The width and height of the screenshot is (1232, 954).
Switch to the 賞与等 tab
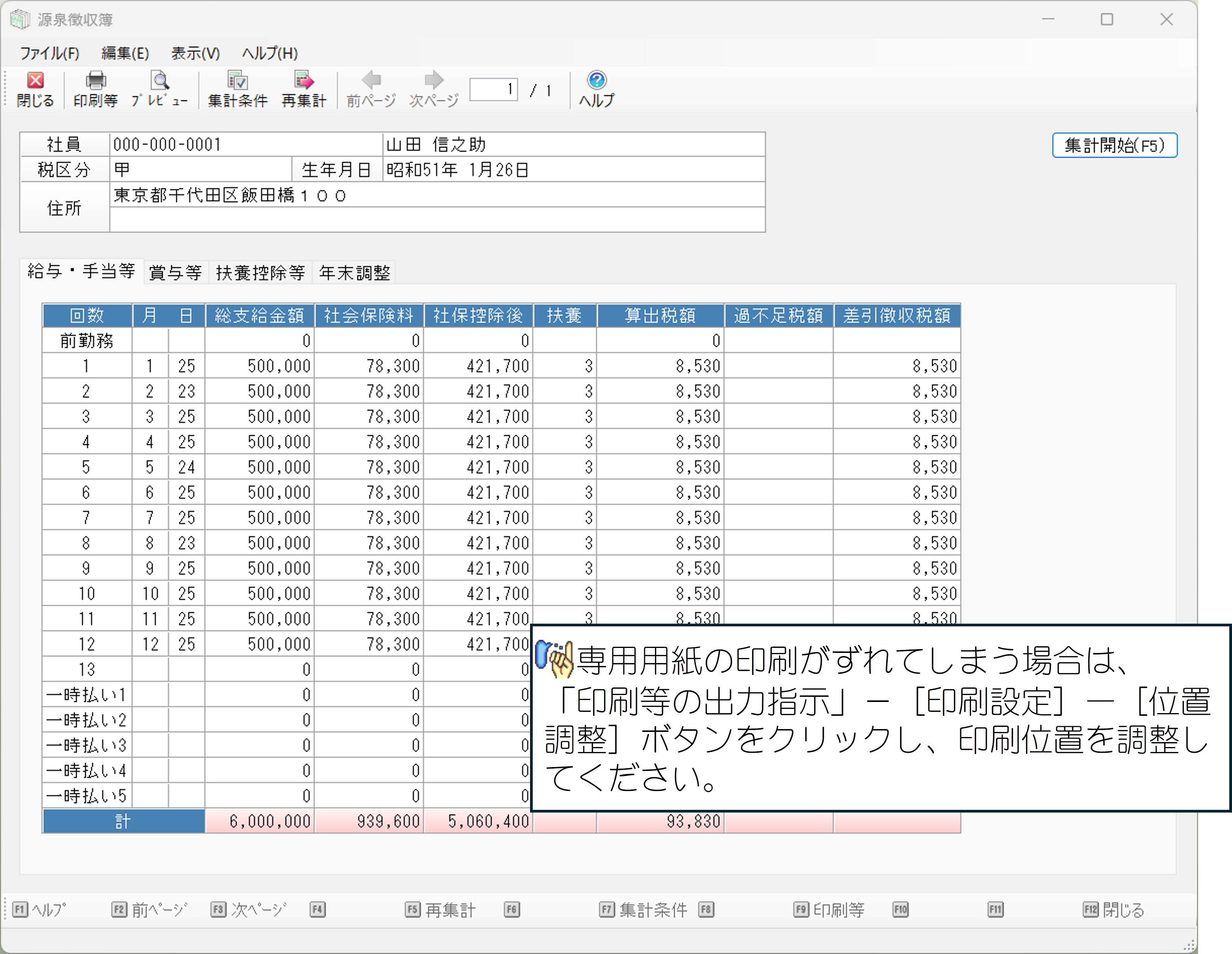(175, 273)
